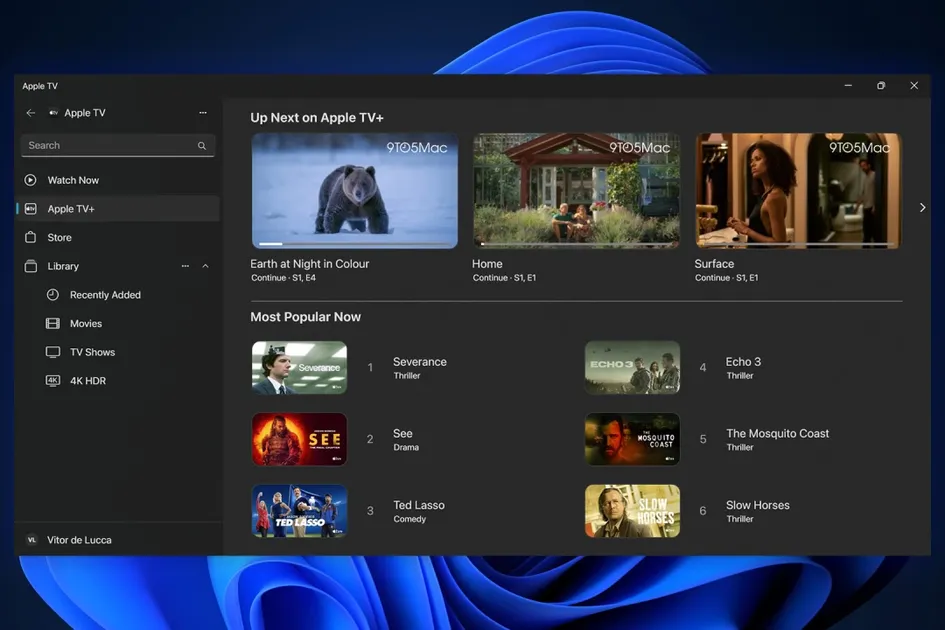
Task: Click the Library icon
Action: 31,266
